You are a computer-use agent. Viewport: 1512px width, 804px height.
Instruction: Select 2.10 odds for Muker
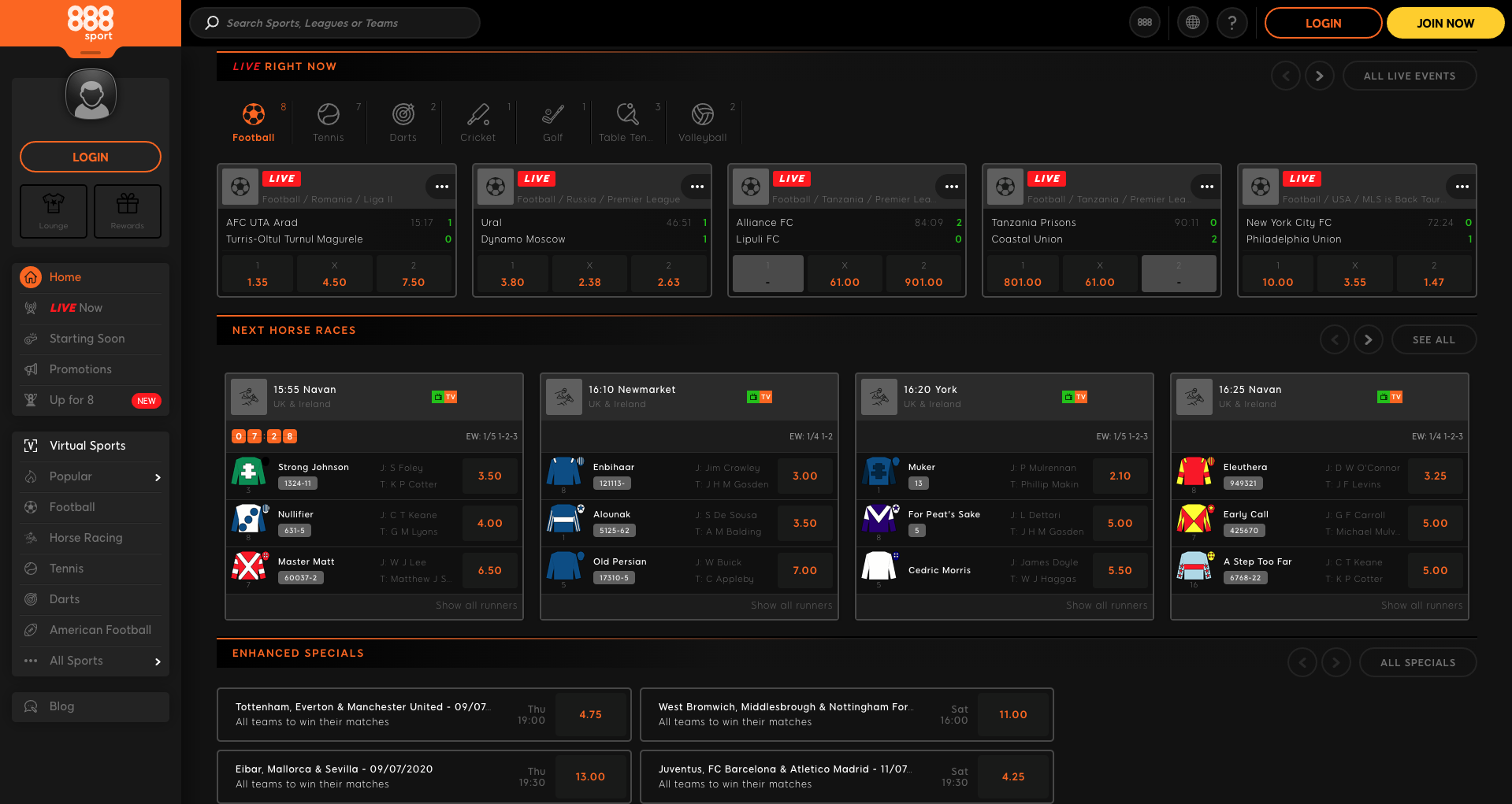(x=1120, y=476)
